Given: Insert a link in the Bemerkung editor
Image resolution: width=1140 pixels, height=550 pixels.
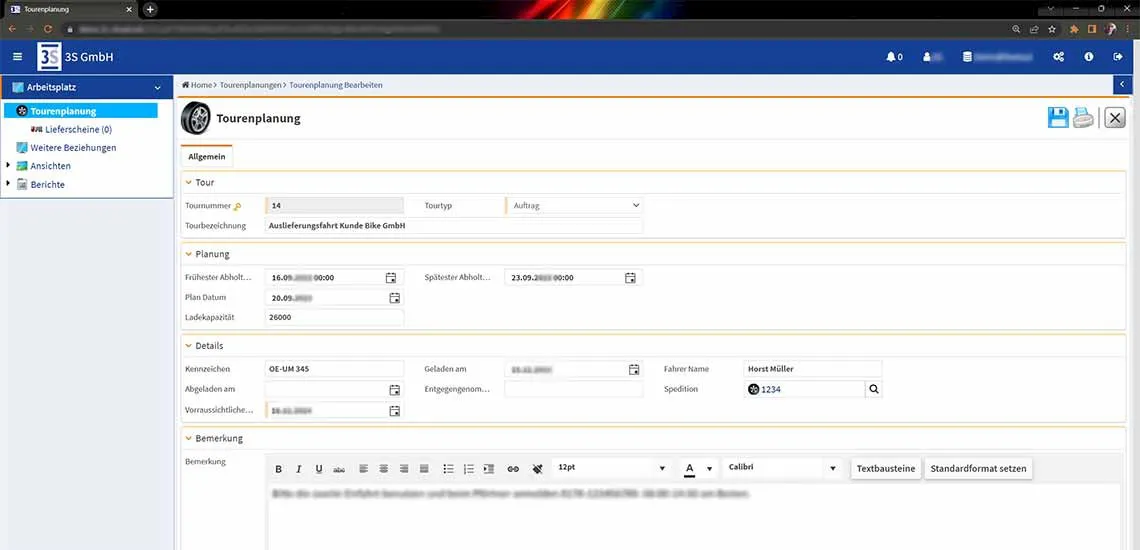Looking at the screenshot, I should click(513, 468).
